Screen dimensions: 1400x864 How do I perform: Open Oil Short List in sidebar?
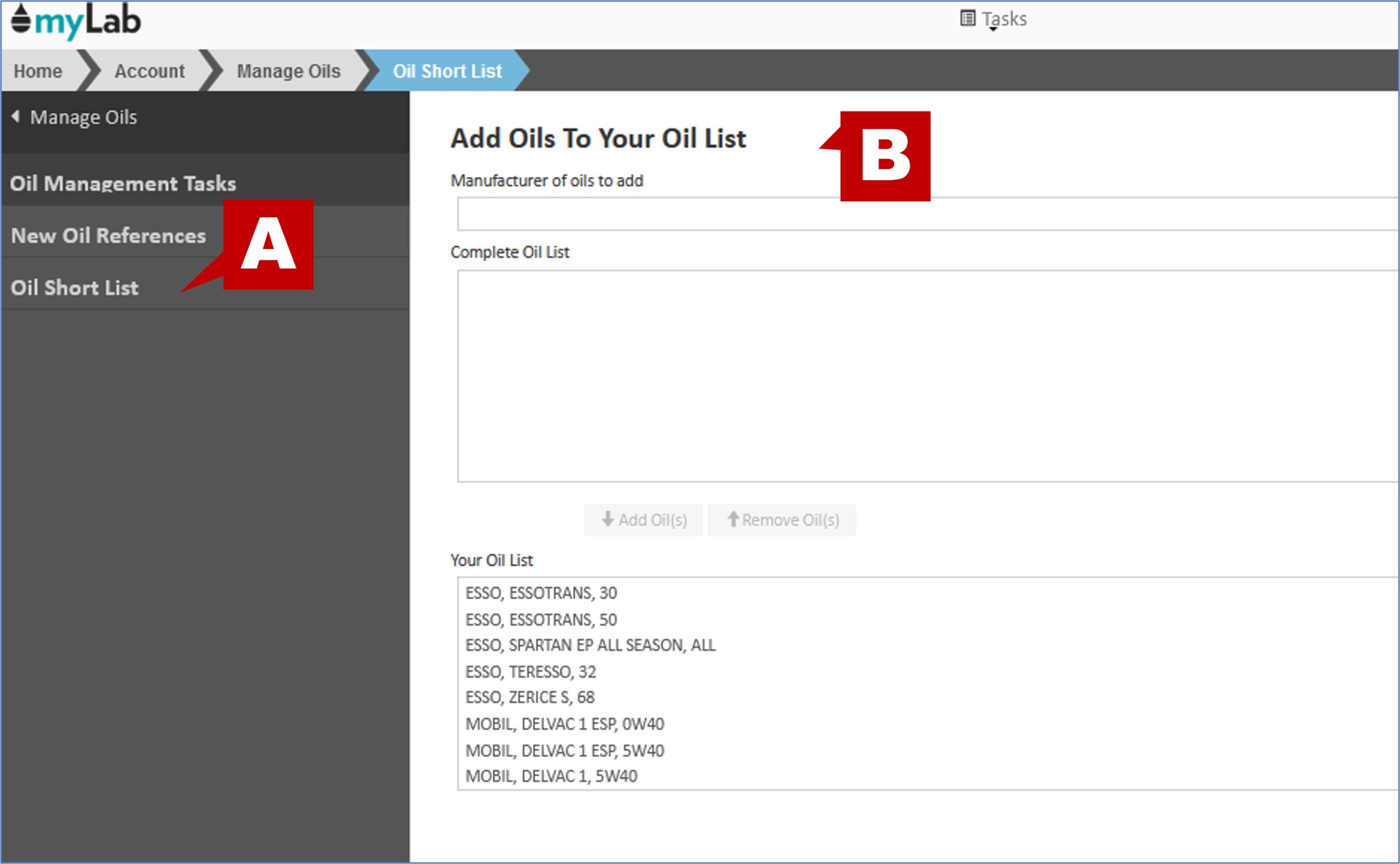tap(74, 288)
